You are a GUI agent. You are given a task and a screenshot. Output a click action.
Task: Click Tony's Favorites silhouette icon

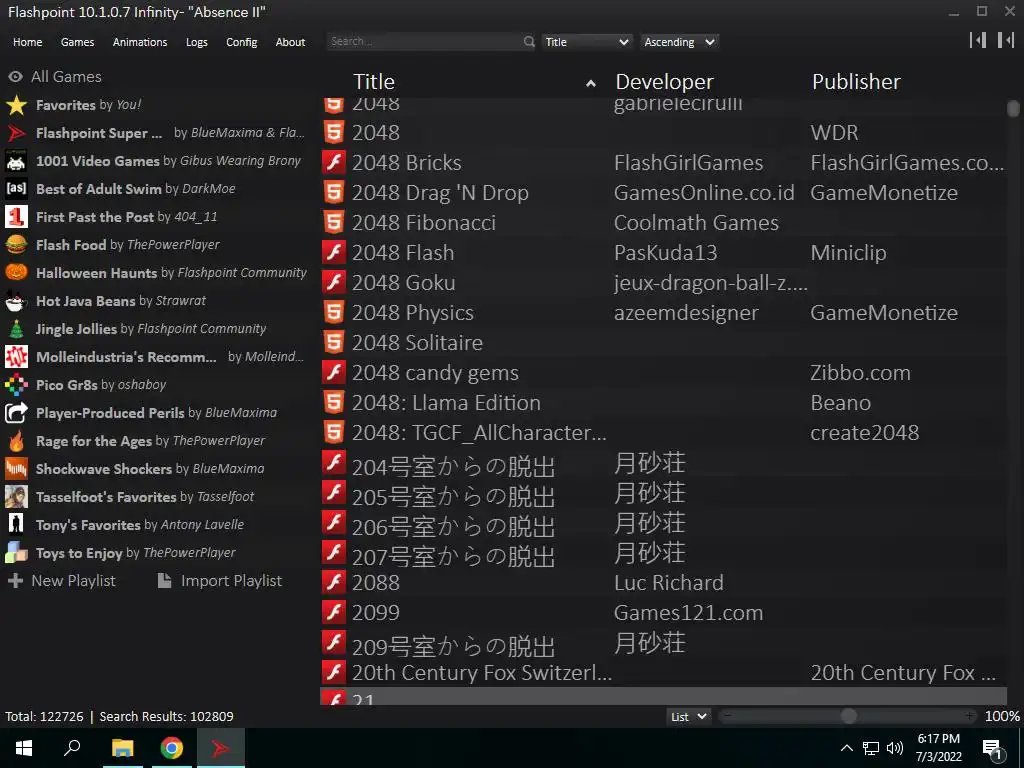click(16, 525)
